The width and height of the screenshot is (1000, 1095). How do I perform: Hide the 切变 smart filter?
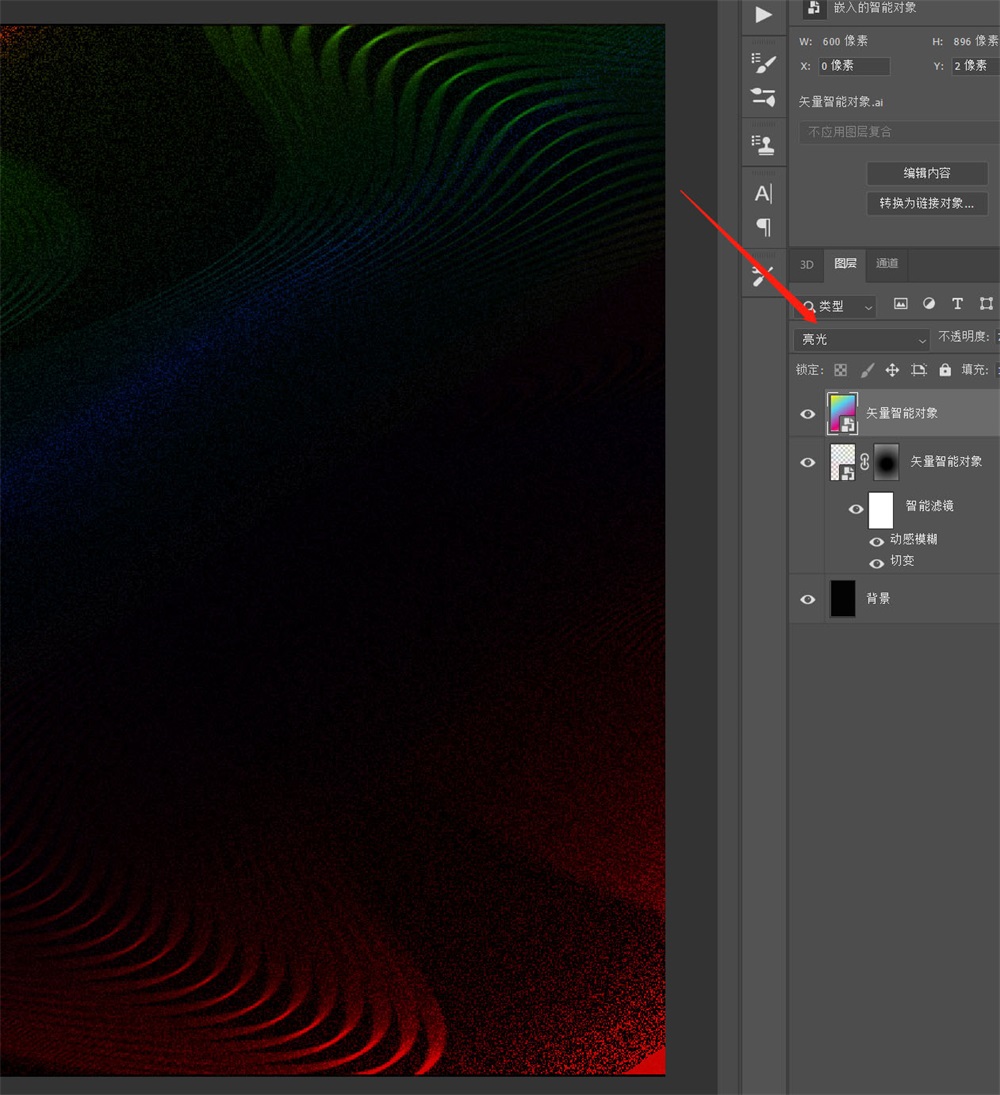tap(877, 563)
